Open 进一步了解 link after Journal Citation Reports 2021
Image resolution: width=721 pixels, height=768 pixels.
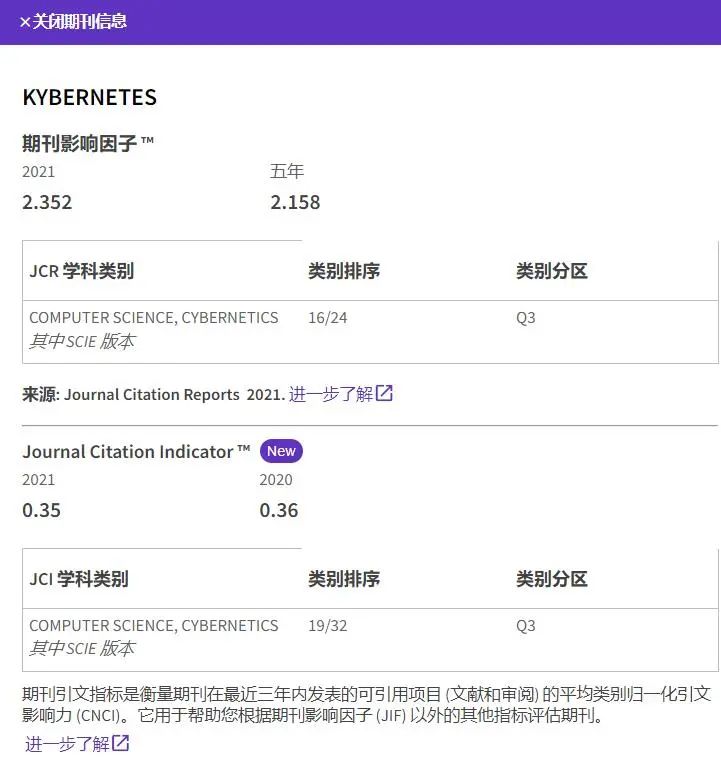pyautogui.click(x=331, y=394)
